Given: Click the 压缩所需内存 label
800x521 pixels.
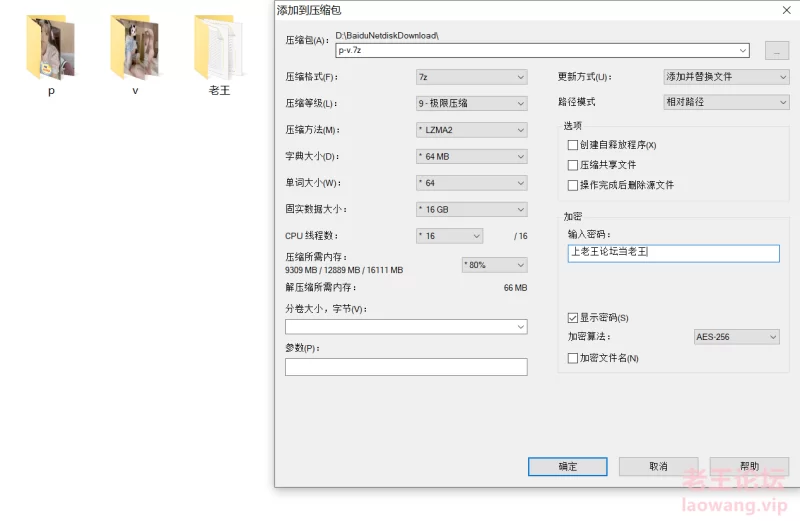Looking at the screenshot, I should [x=316, y=257].
